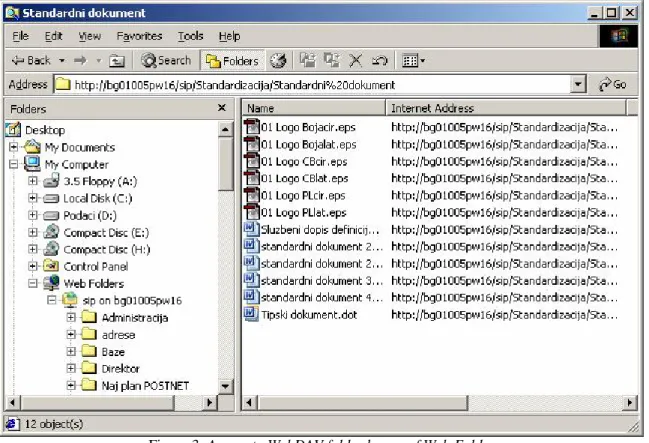649x443 pixels.
Task: Click the Web Folders icon
Action: coord(51,283)
